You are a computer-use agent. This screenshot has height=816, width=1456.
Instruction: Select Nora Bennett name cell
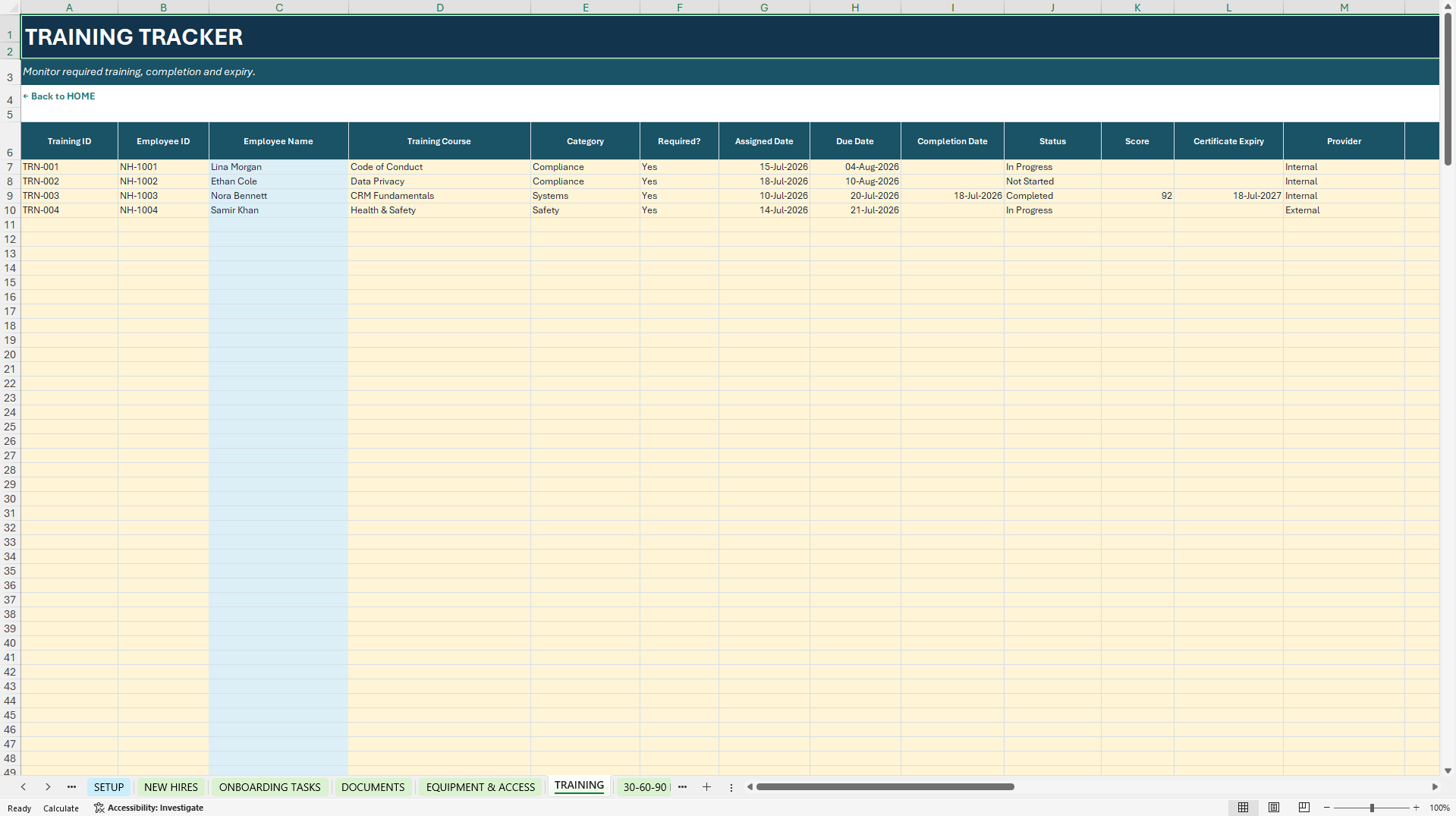point(278,196)
